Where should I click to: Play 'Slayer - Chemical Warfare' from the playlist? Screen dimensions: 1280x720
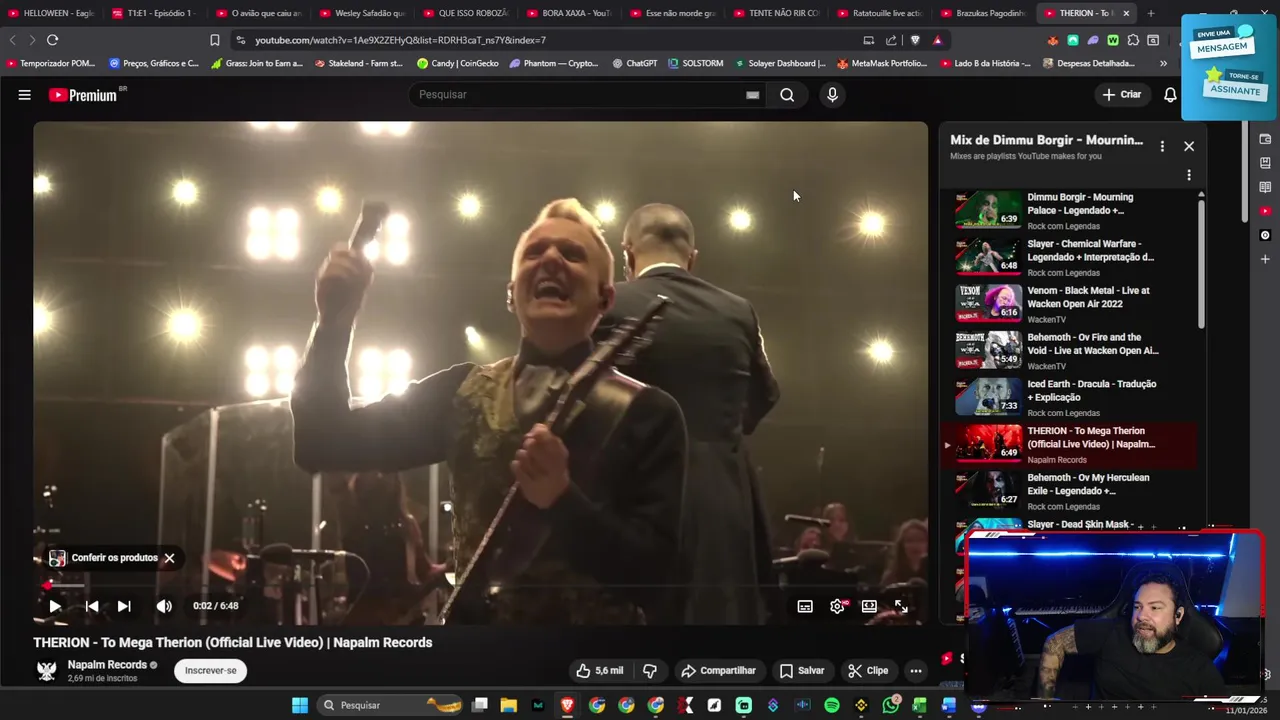[1070, 257]
